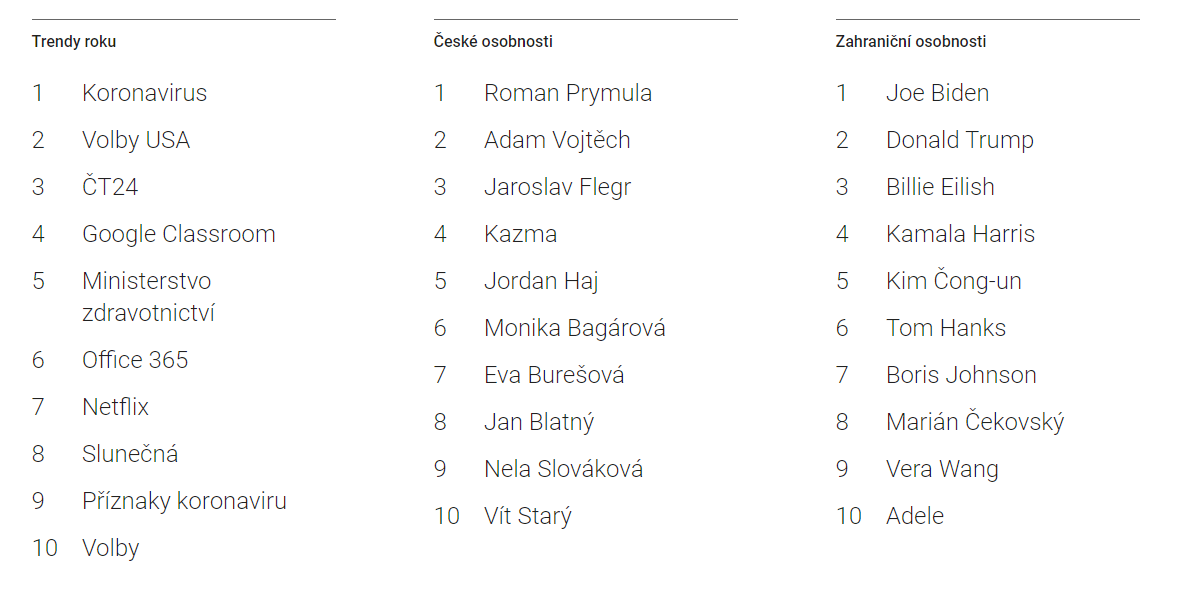Screen dimensions: 1189x598
Task: Click Netflix in the trends list
Action: click(x=115, y=407)
